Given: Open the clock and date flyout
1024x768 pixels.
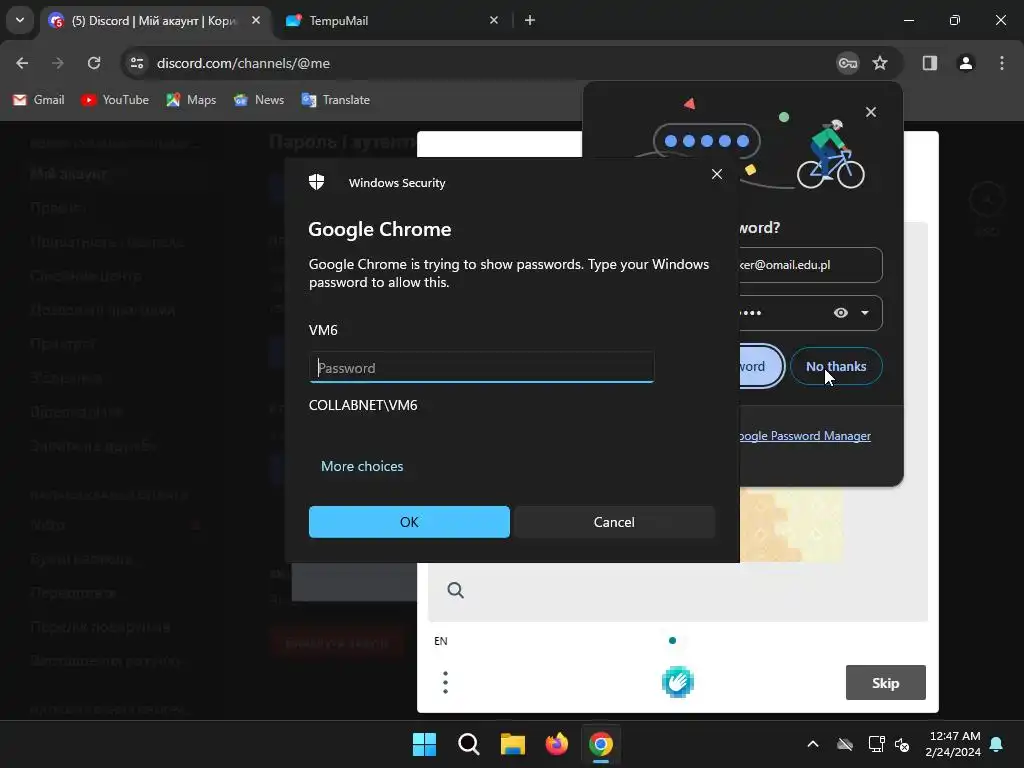Looking at the screenshot, I should pos(953,744).
